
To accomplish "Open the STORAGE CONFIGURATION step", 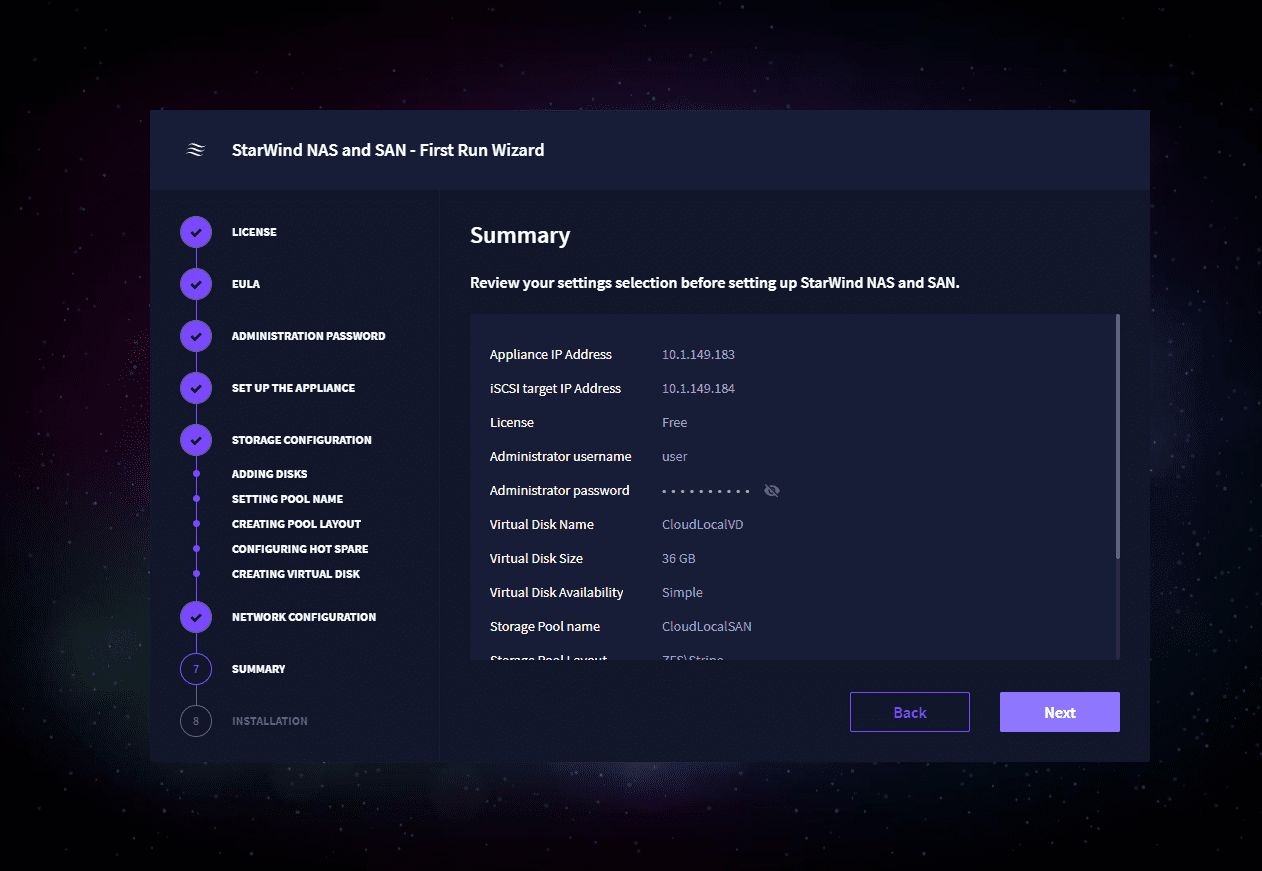I will [x=301, y=440].
